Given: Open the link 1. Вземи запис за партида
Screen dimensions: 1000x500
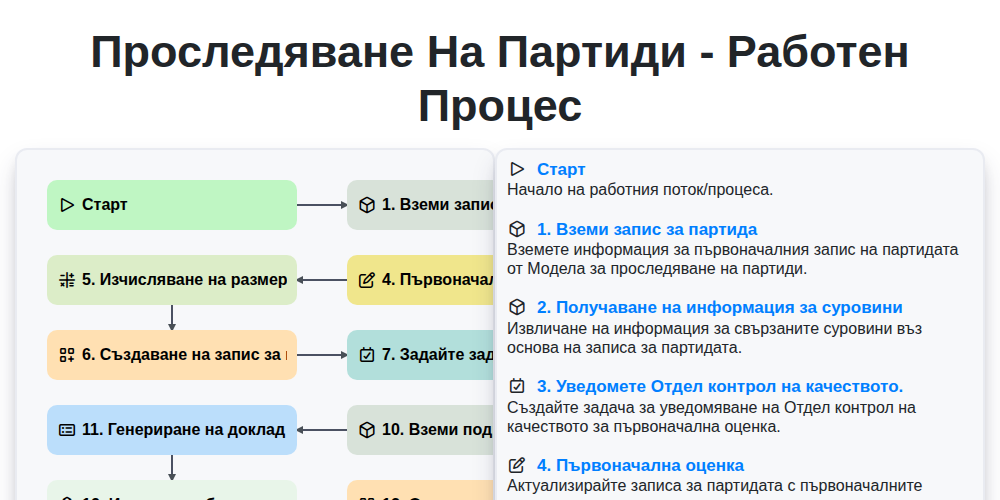Looking at the screenshot, I should click(x=647, y=229).
